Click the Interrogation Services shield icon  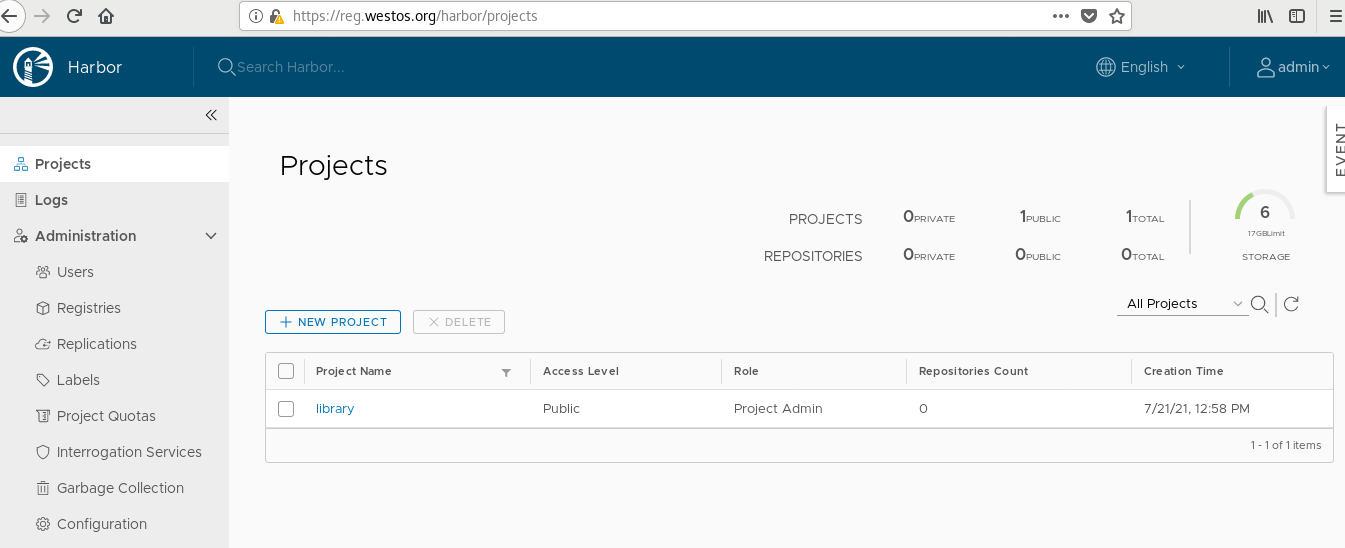coord(43,452)
